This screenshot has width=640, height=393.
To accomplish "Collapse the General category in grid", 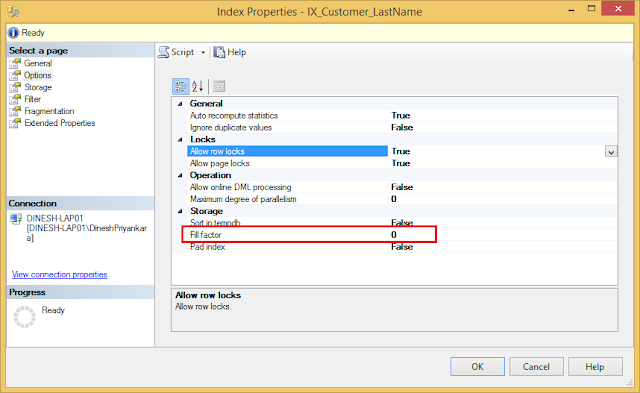I will (x=180, y=104).
